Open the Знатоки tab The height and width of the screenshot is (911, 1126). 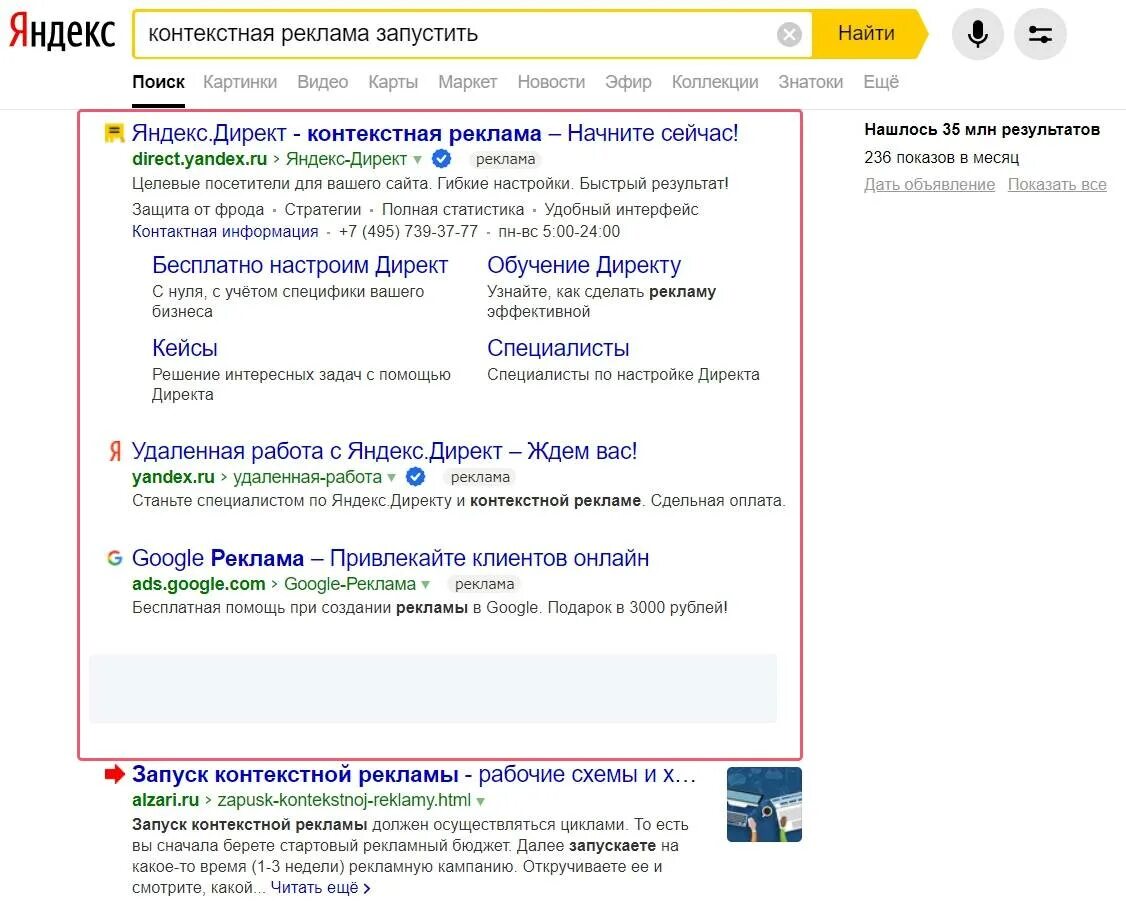(x=811, y=82)
